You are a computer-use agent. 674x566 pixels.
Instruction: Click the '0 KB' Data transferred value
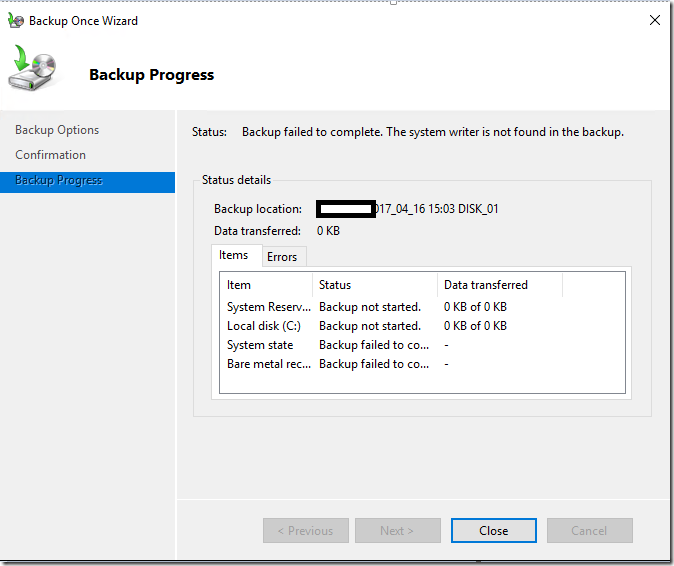pos(328,231)
